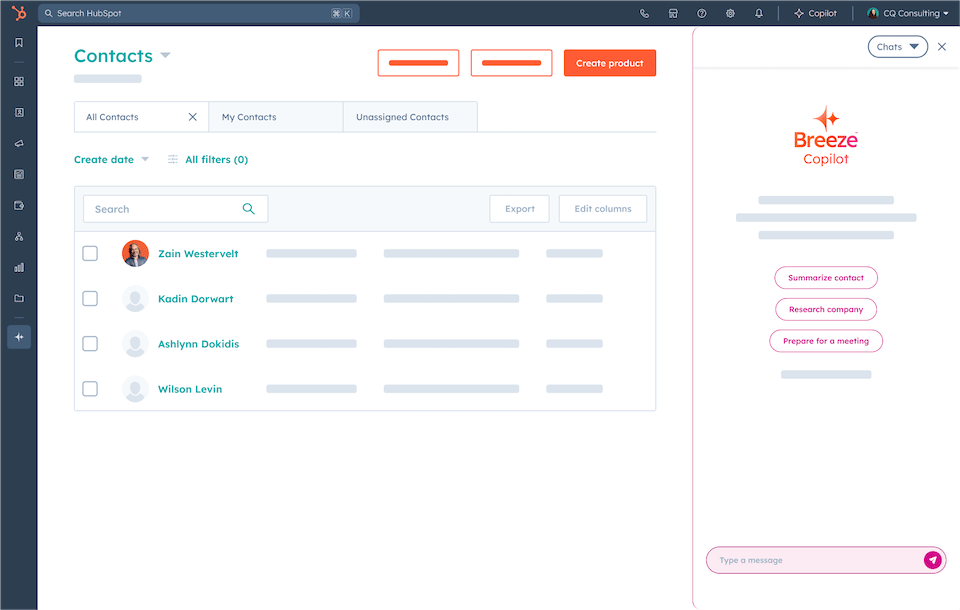
Task: Send message with the paper plane icon
Action: pyautogui.click(x=932, y=560)
